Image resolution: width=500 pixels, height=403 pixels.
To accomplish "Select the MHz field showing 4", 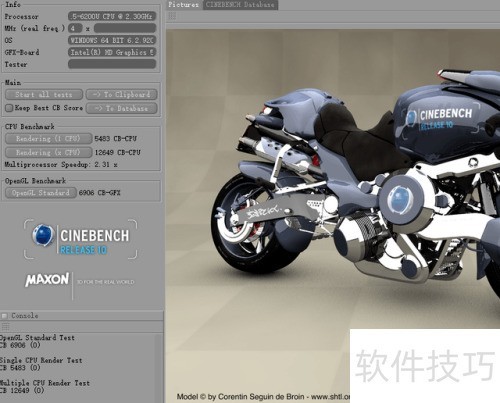I will pos(75,28).
